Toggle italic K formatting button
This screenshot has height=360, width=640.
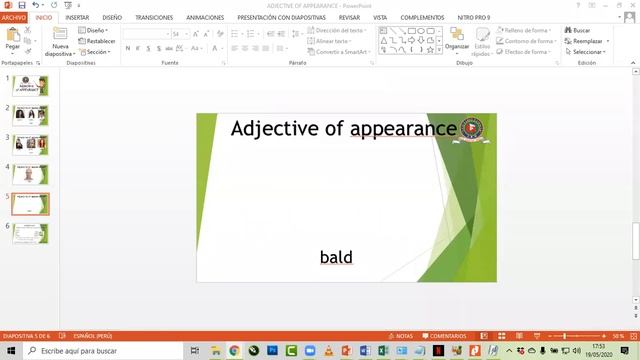point(138,48)
